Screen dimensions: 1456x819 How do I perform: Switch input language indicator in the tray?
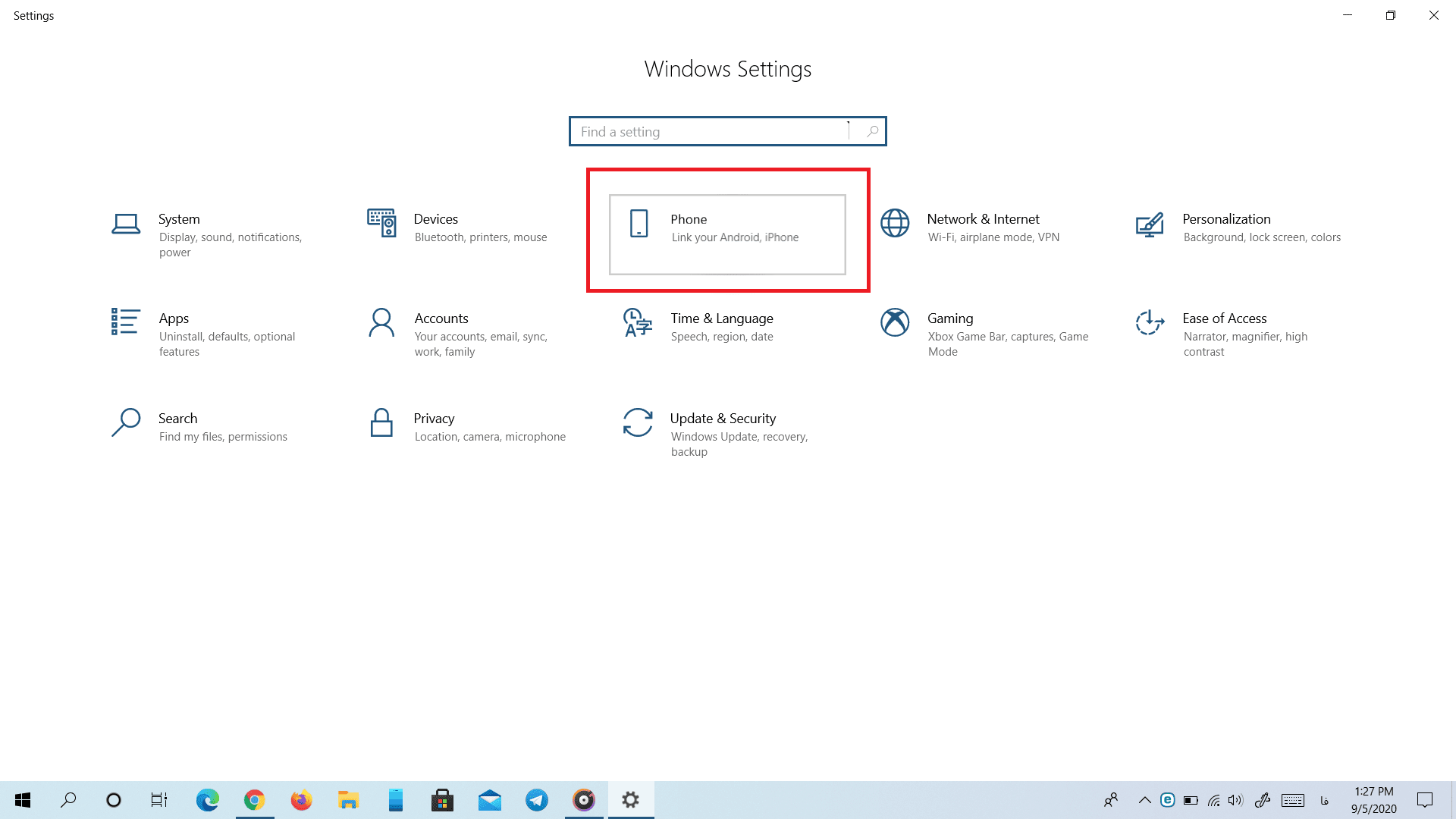point(1325,800)
